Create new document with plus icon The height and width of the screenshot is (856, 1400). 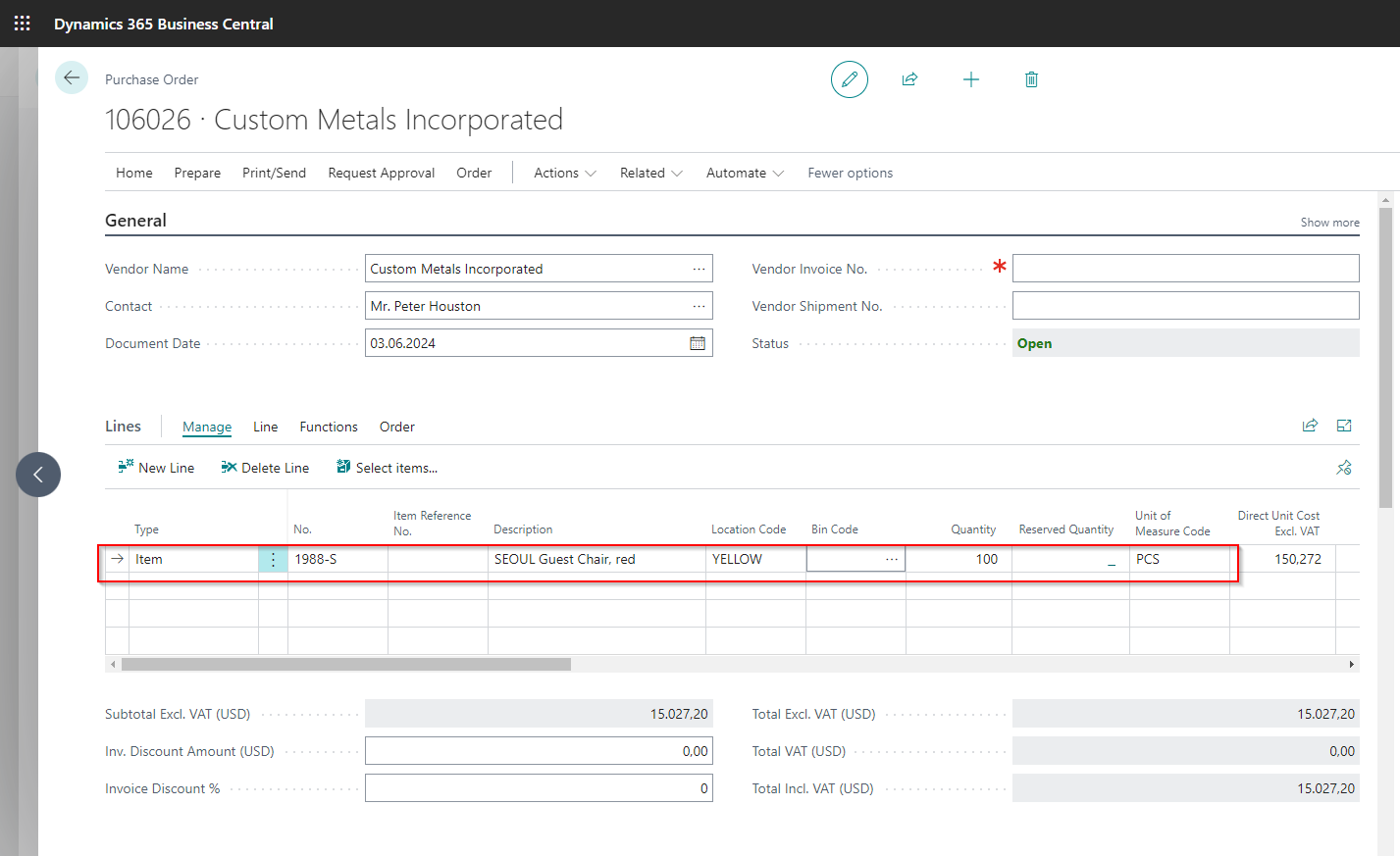click(x=971, y=79)
